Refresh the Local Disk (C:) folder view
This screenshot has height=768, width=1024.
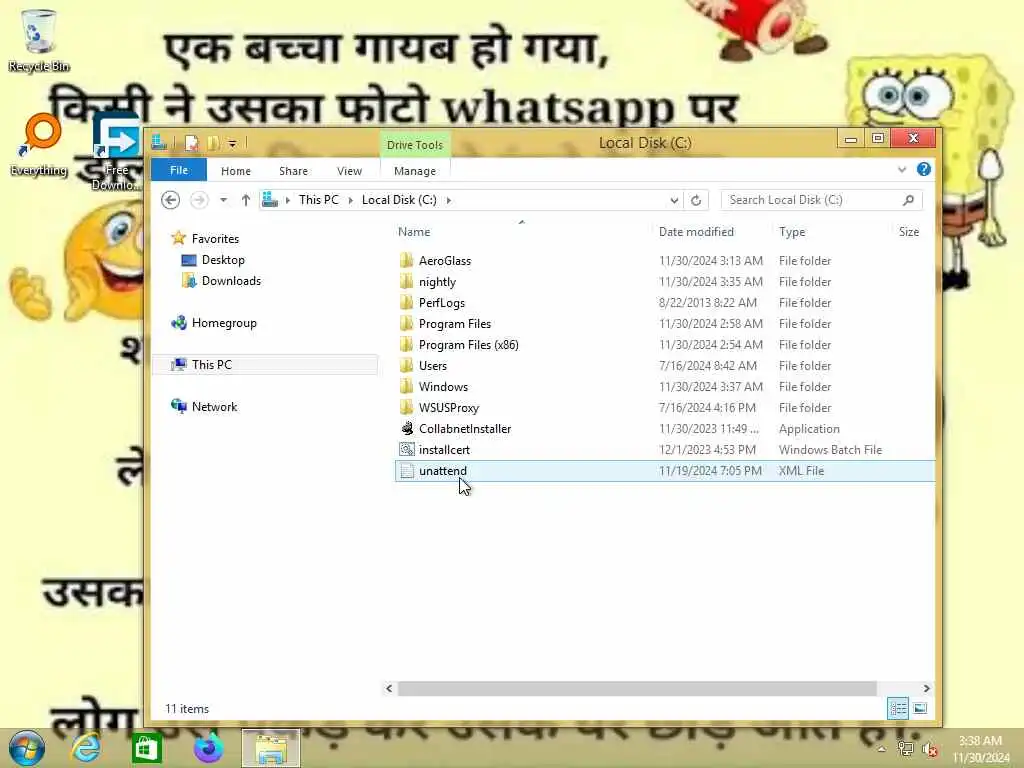(696, 200)
